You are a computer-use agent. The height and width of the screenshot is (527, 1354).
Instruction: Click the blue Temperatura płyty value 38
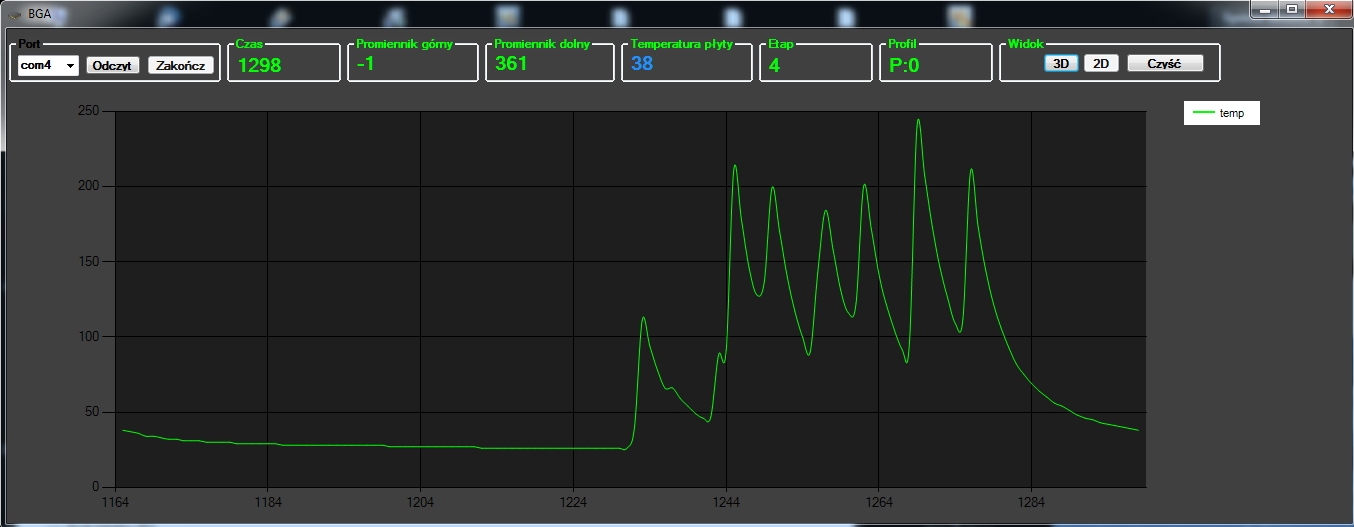point(642,65)
